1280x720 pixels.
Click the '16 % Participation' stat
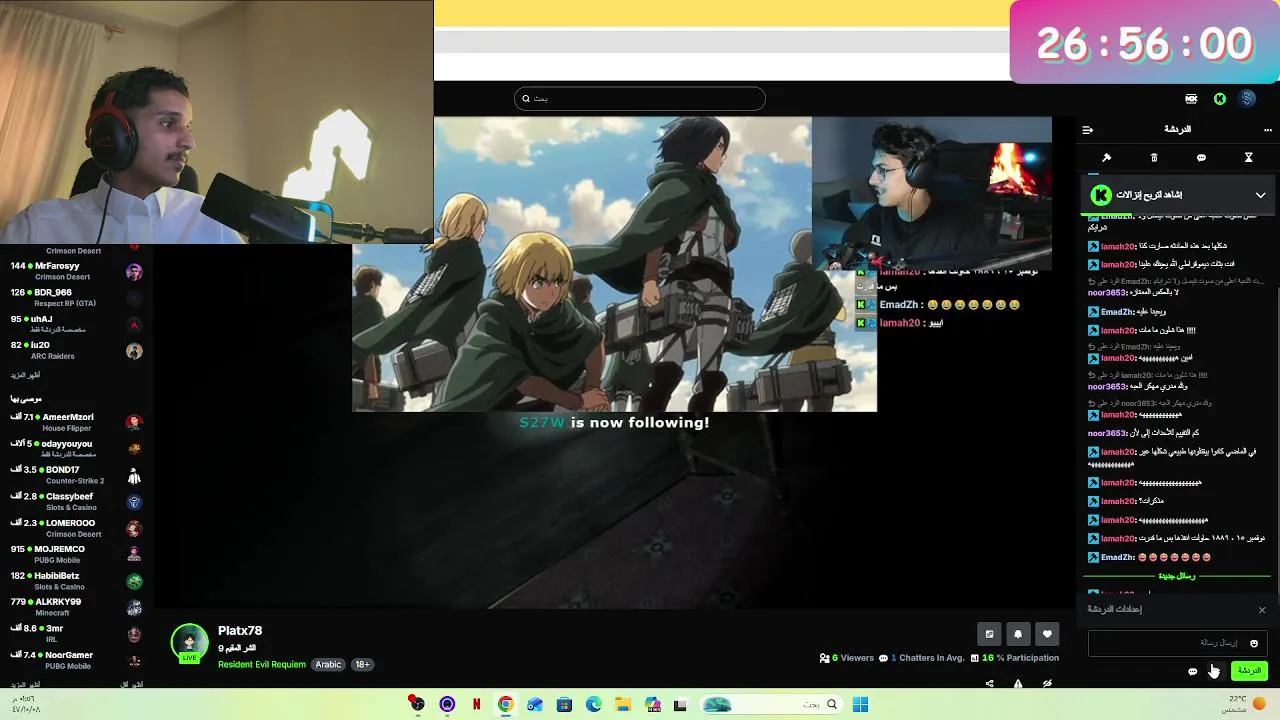[1015, 658]
